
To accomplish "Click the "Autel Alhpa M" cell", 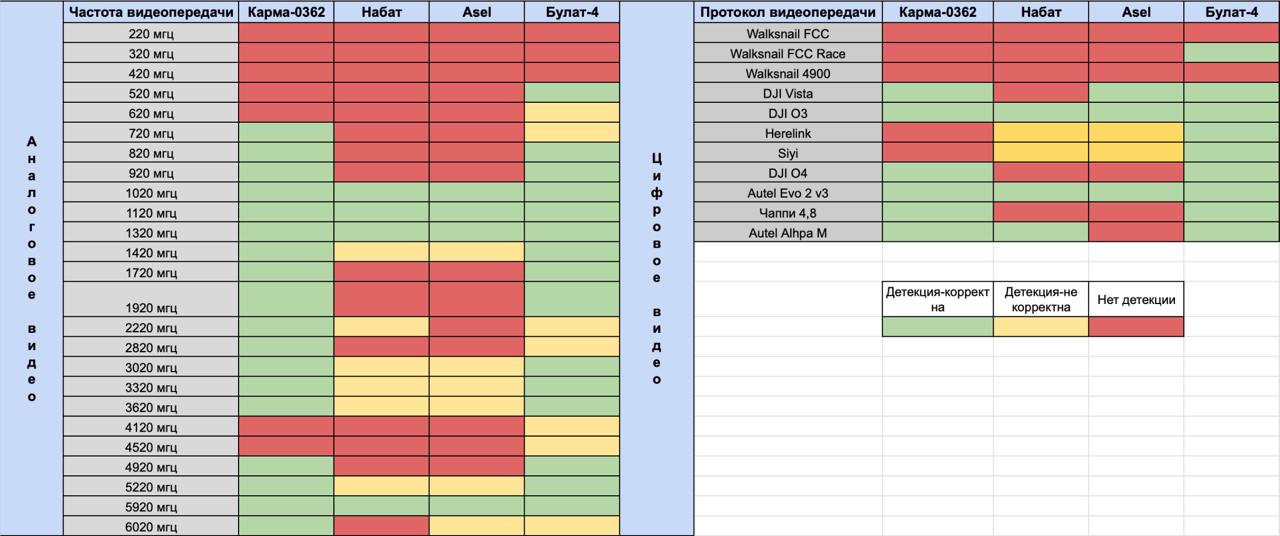I will (x=788, y=232).
